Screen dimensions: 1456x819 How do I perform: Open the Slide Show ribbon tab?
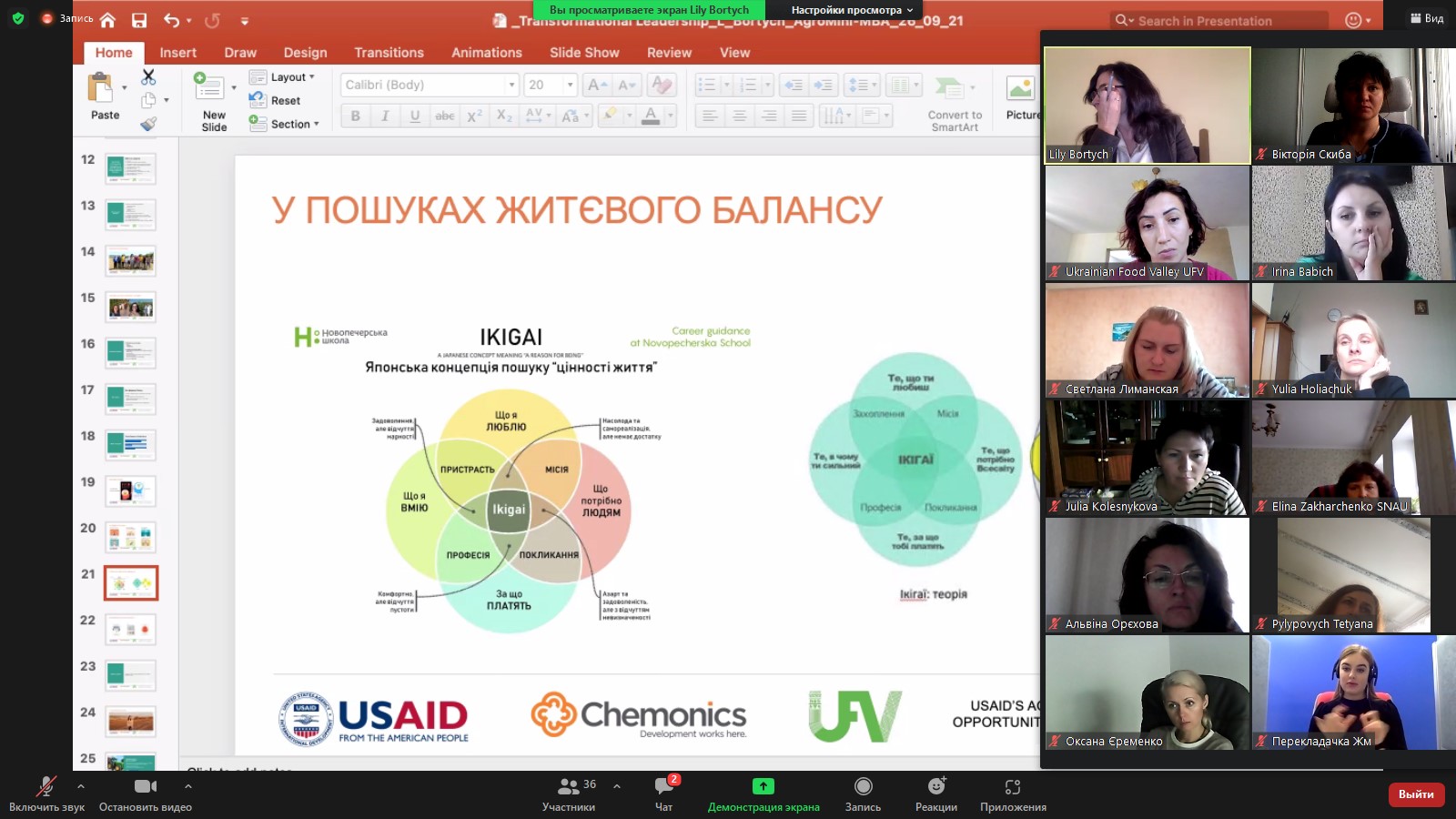point(584,53)
